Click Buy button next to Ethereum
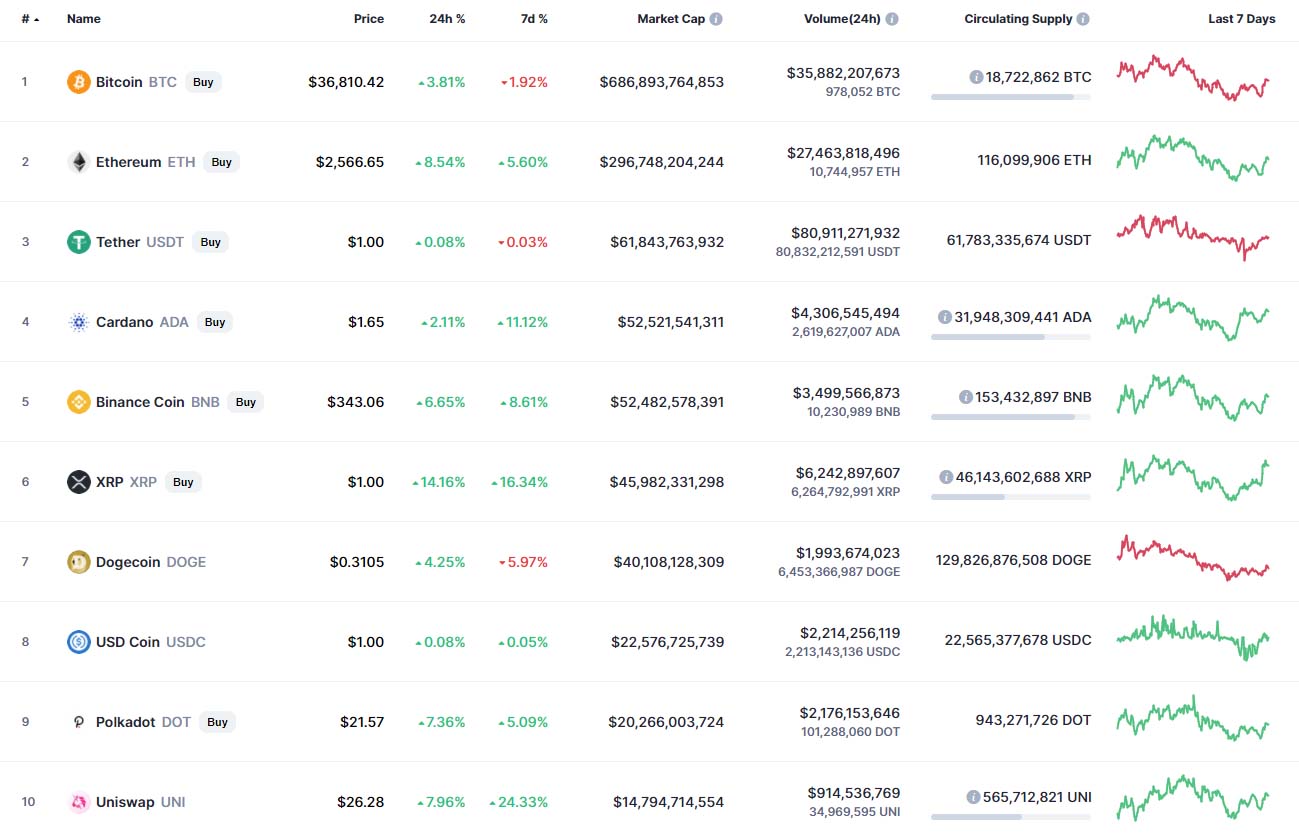The image size is (1299, 833). tap(221, 162)
